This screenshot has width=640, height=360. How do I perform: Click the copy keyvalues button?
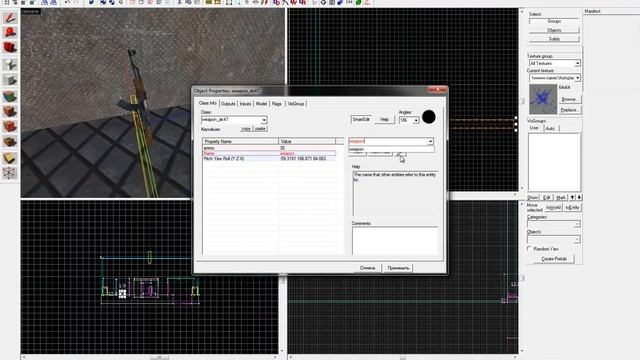click(246, 129)
